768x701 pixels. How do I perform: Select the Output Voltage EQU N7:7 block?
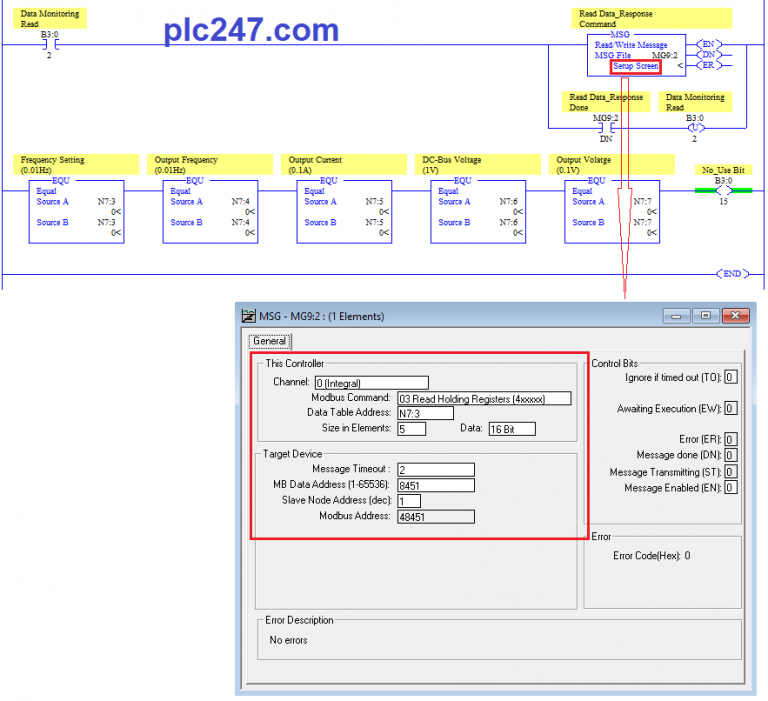coord(612,210)
